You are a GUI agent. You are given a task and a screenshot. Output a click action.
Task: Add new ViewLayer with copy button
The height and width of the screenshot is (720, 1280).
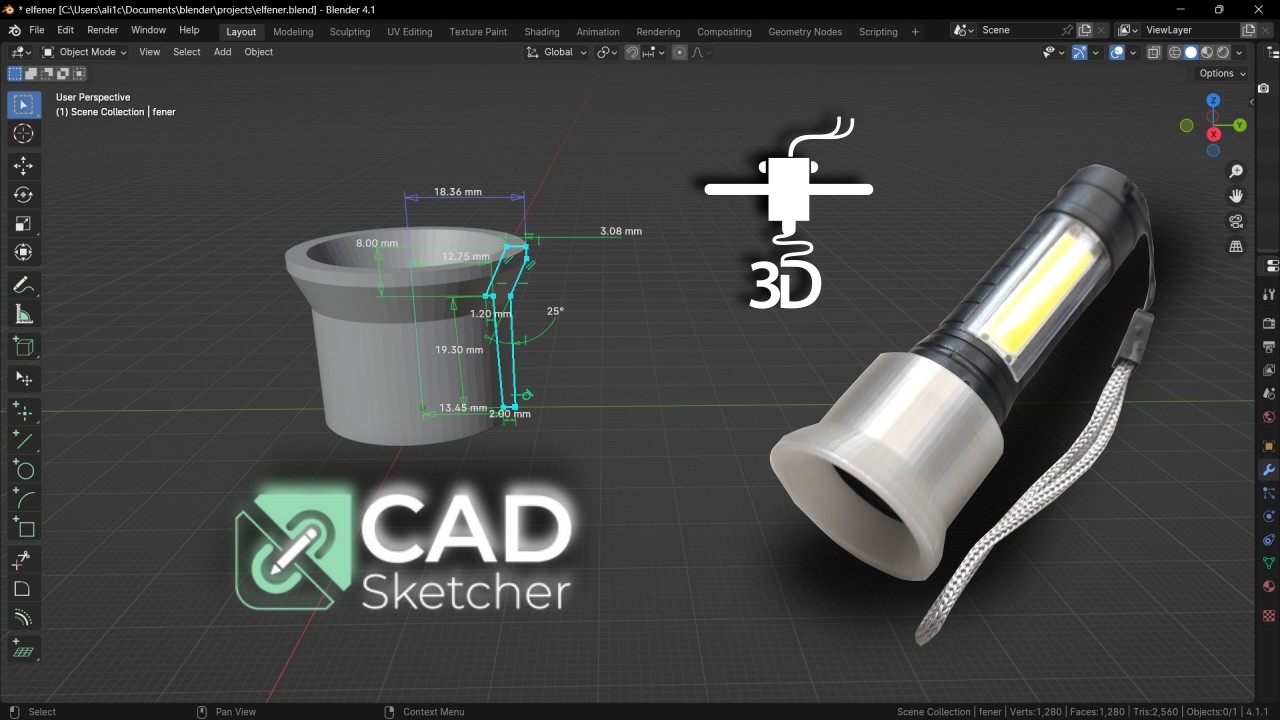click(1248, 30)
